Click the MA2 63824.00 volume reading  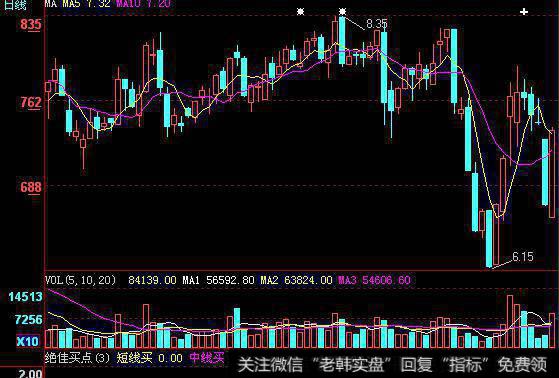[296, 280]
